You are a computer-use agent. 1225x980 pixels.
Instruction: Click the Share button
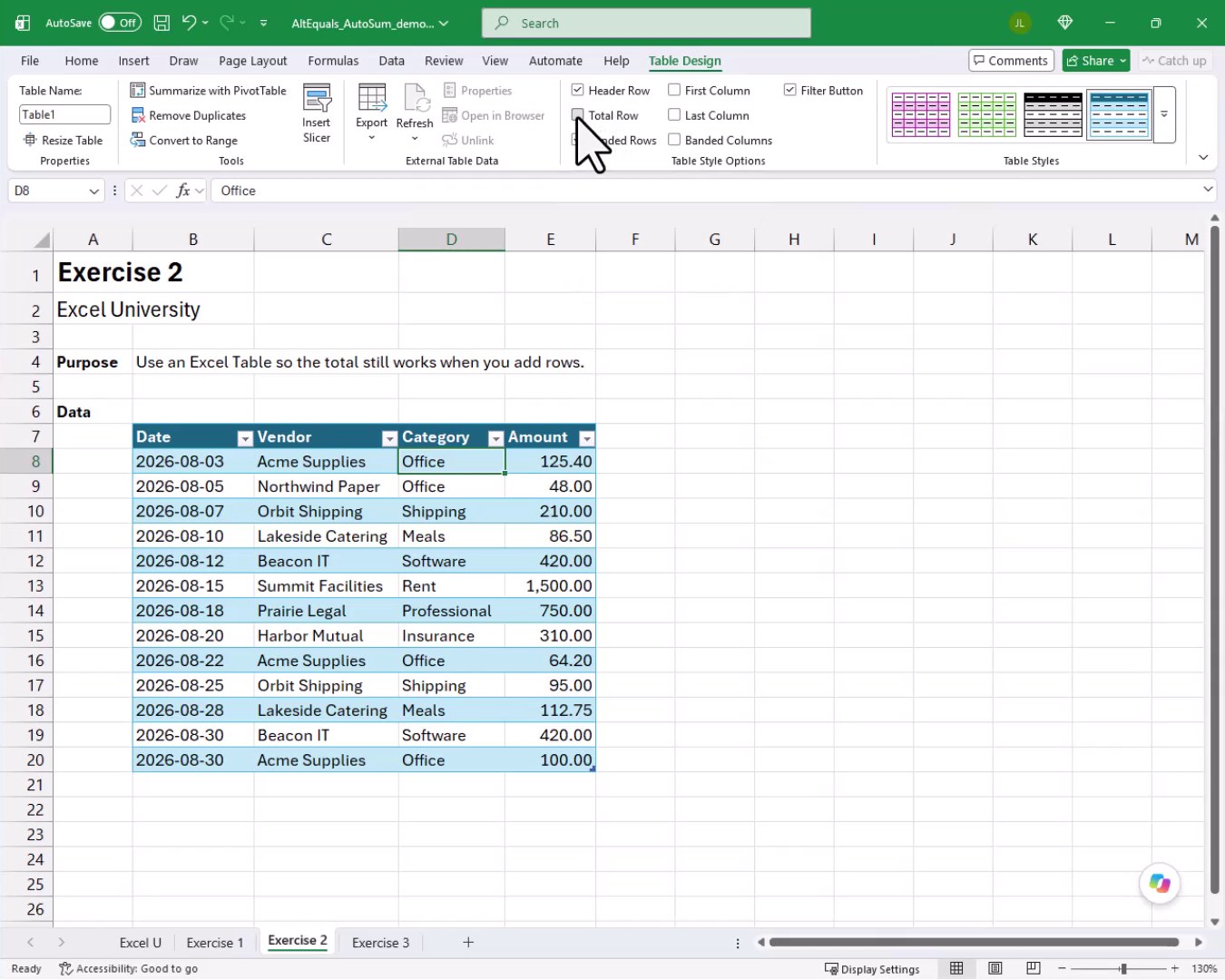[1096, 61]
